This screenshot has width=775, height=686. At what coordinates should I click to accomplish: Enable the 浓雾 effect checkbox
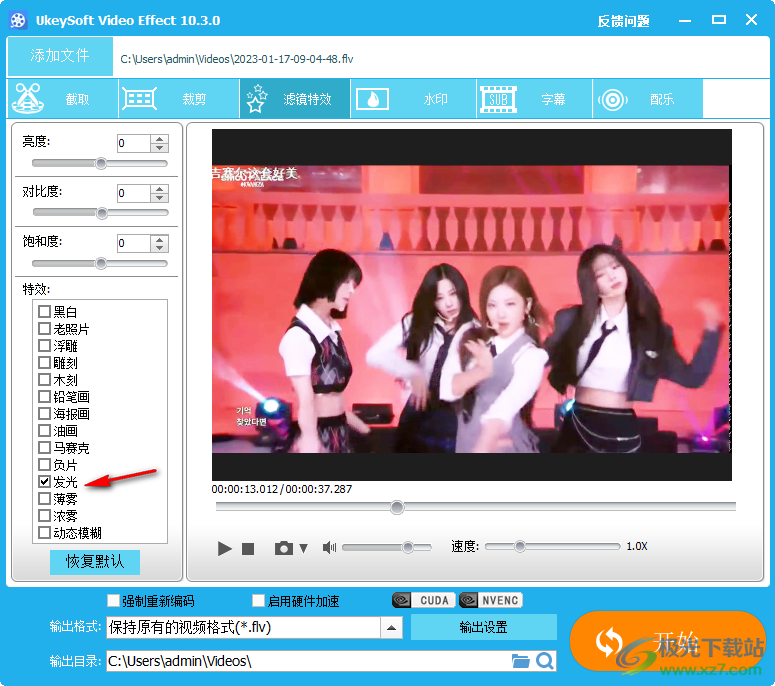pos(44,515)
